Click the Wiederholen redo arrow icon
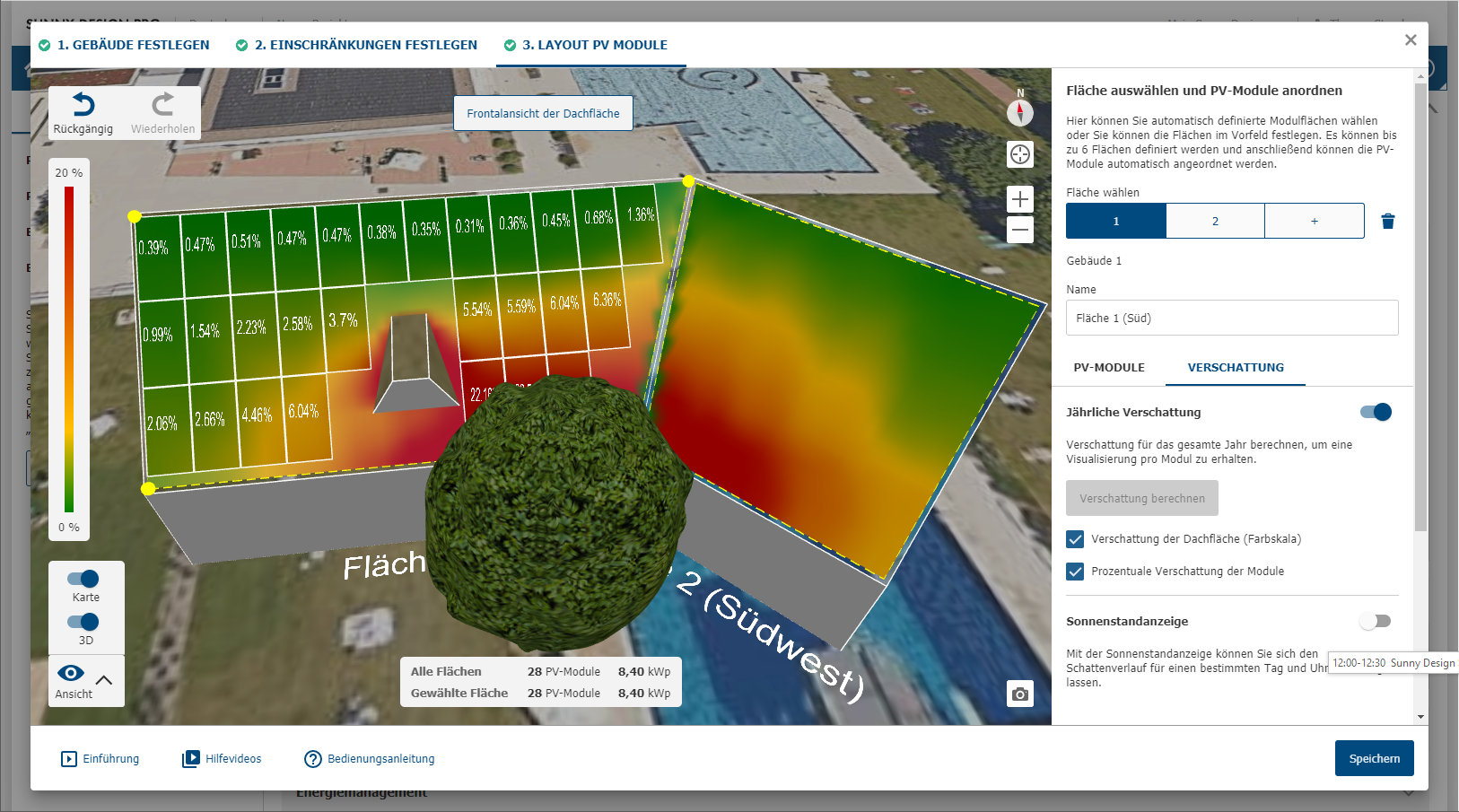 tap(162, 105)
